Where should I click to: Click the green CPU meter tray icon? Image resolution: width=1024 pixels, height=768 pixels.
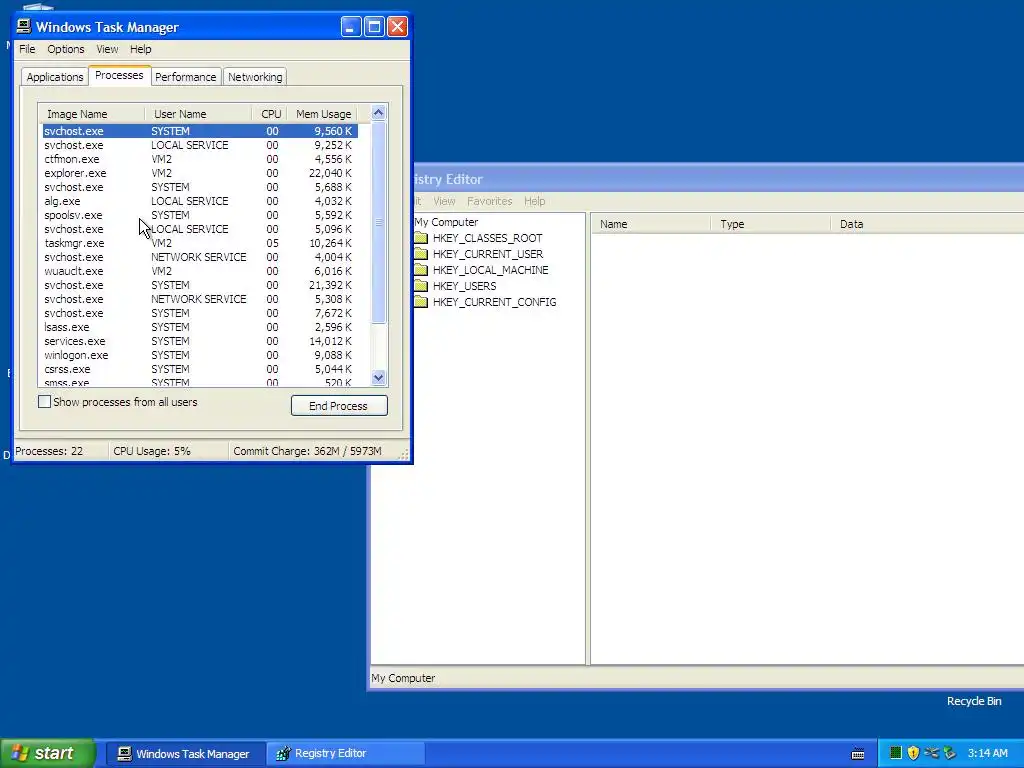896,753
